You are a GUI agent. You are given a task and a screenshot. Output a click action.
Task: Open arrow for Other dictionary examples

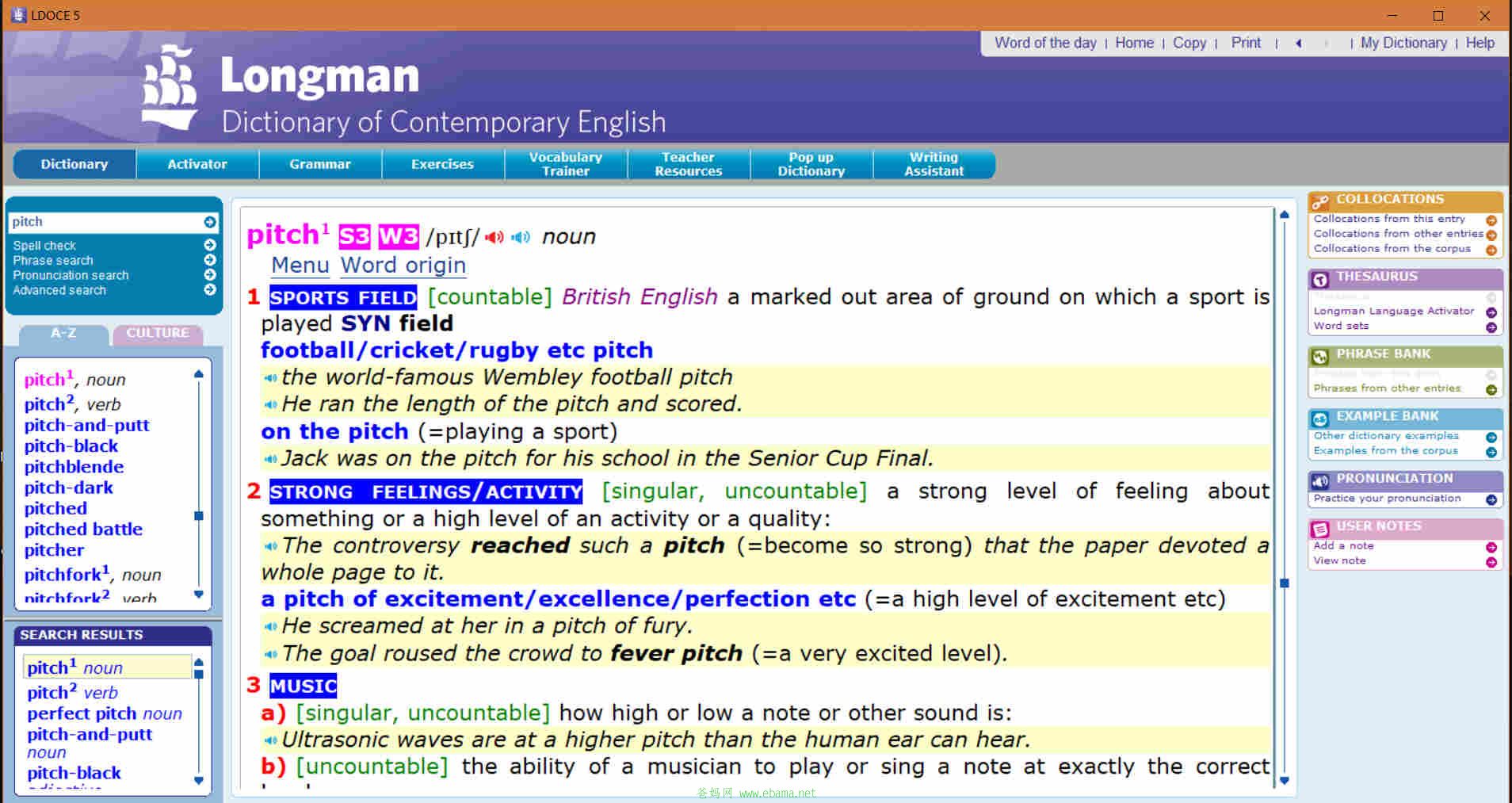tap(1491, 438)
